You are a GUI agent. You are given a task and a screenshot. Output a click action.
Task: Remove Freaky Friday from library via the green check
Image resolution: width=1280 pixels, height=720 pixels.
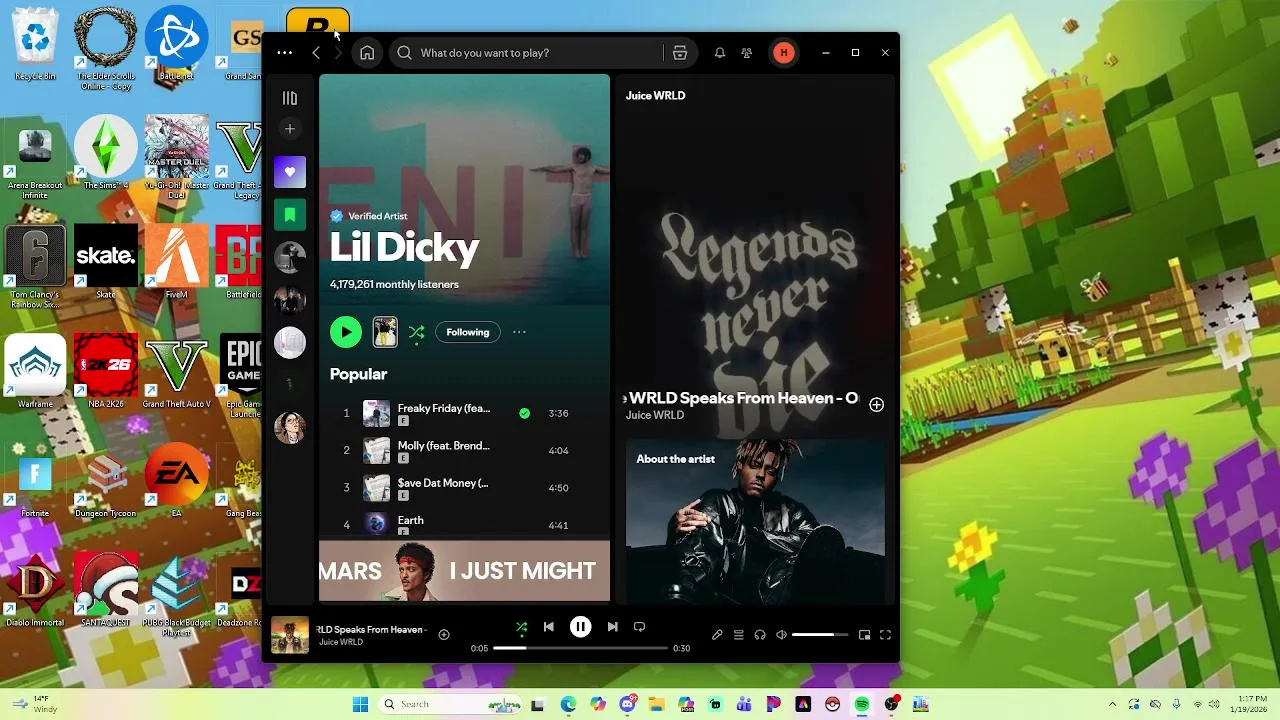(x=524, y=413)
